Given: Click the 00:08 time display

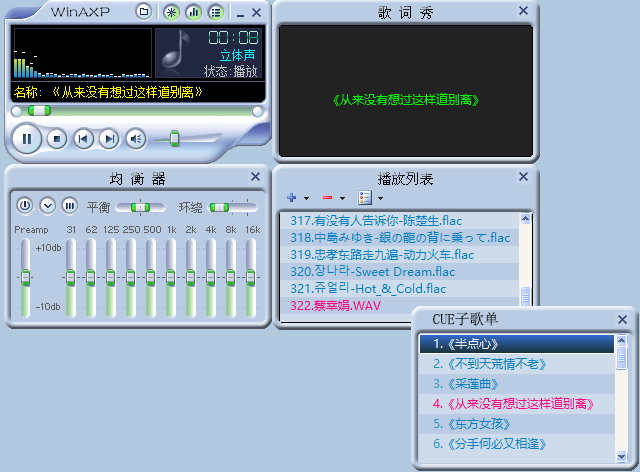Looking at the screenshot, I should click(233, 38).
